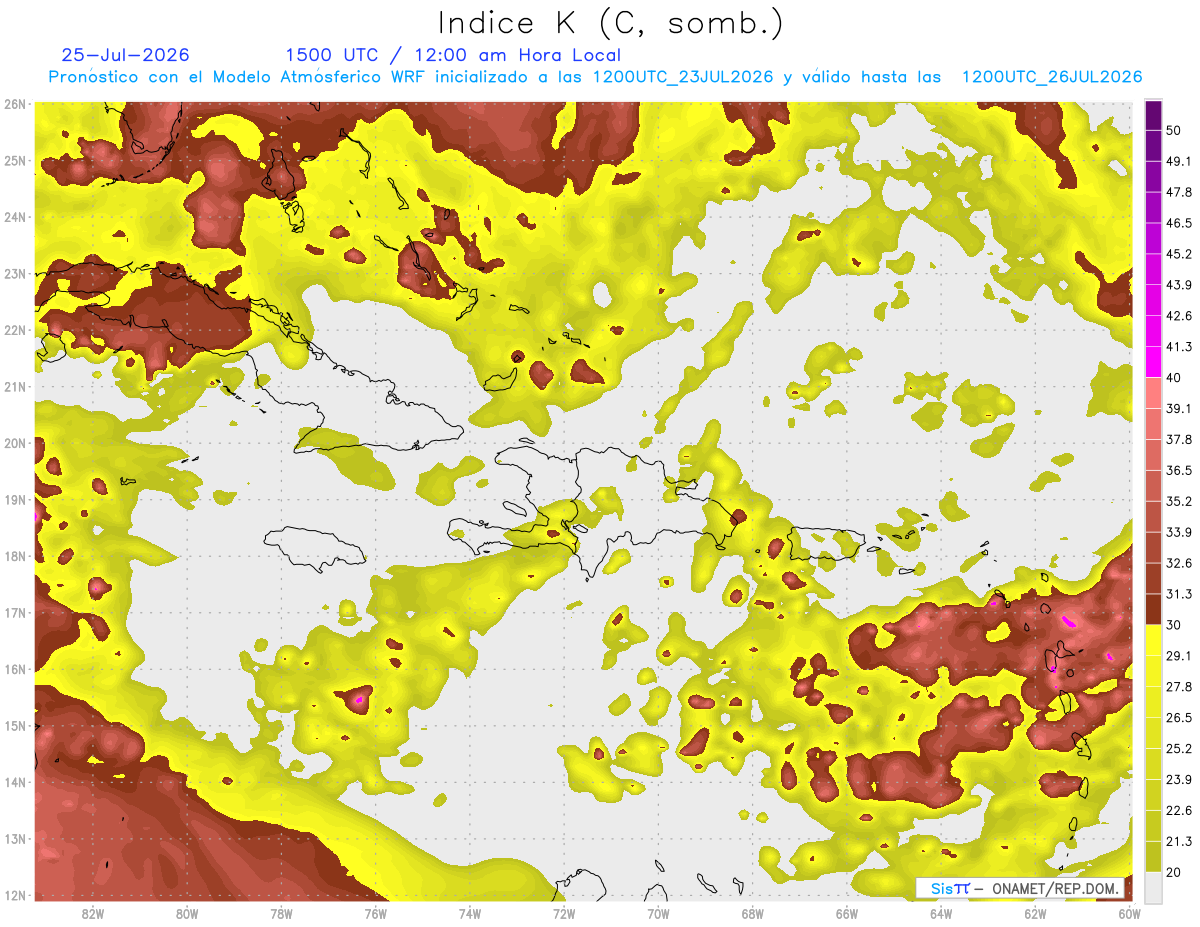Click the "20N" latitude axis label

coord(14,443)
